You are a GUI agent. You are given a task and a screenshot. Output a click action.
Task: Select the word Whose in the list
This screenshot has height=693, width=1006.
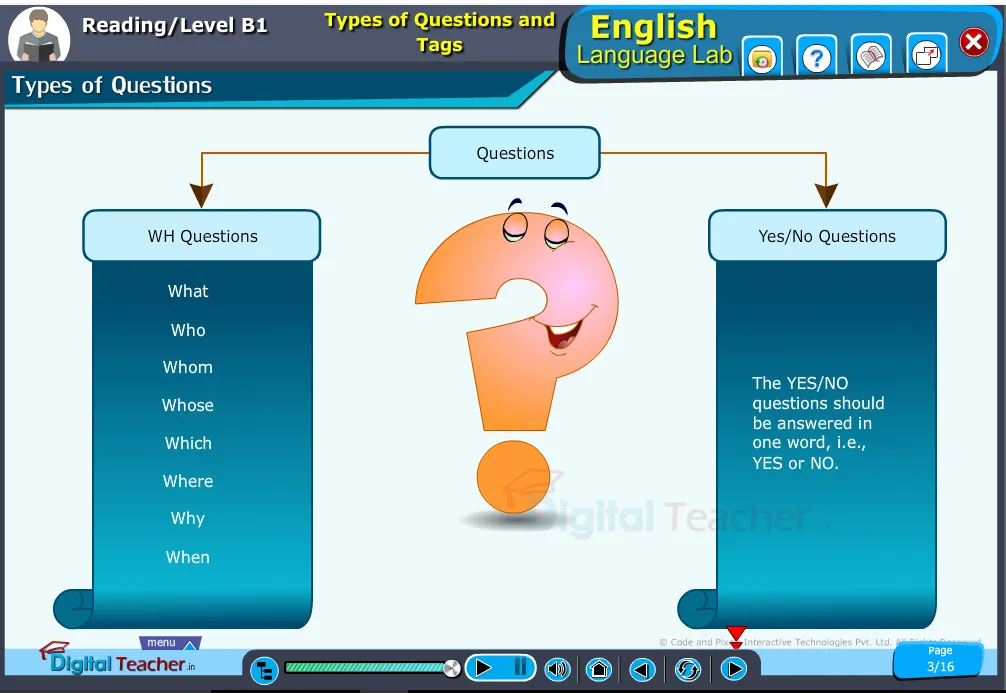click(x=187, y=405)
